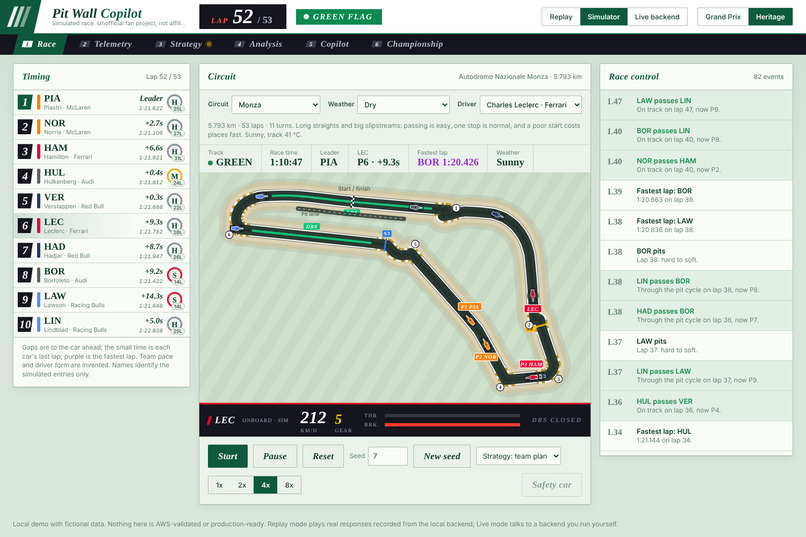Click the GREEN FLAG status badge

(339, 17)
